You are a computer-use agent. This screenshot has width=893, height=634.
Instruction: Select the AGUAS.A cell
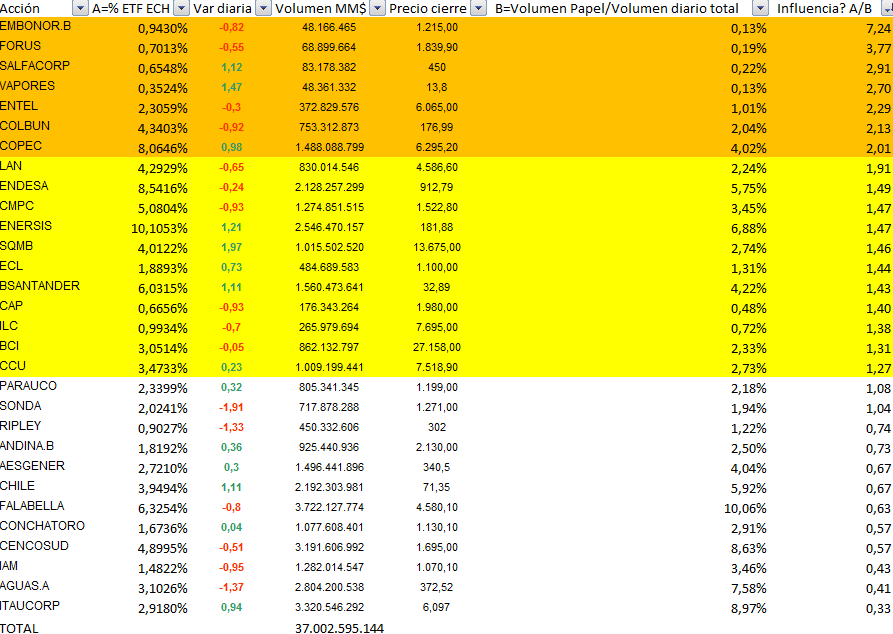coord(24,585)
